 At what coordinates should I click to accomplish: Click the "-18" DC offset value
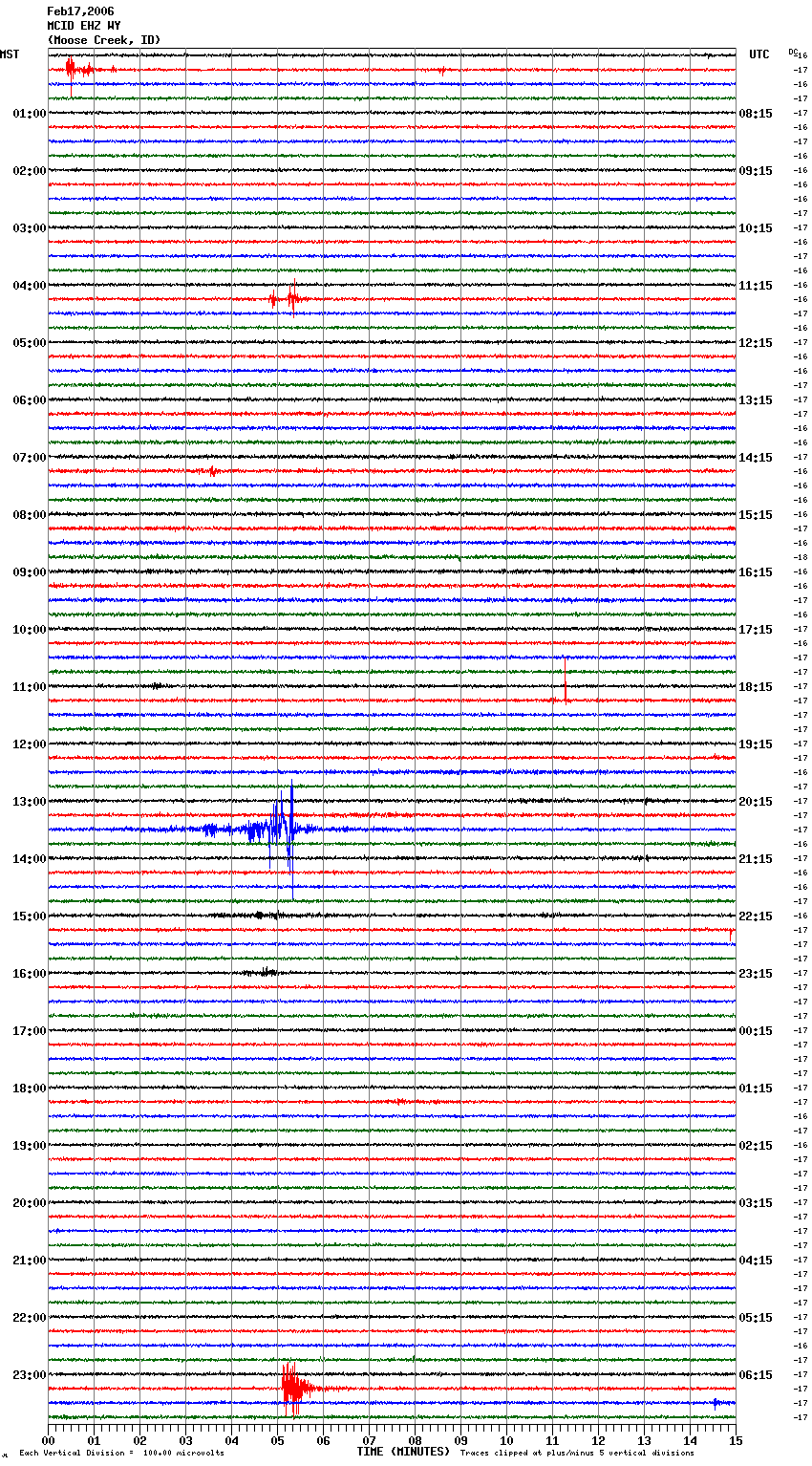(x=801, y=557)
